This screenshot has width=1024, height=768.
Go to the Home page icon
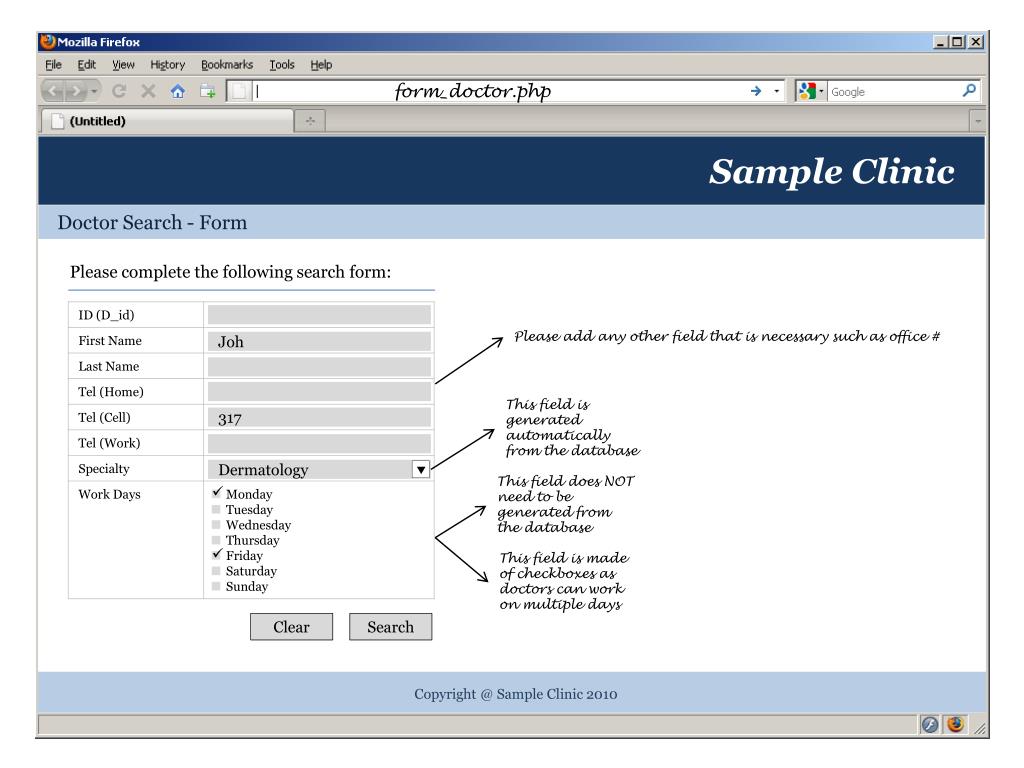(x=178, y=91)
